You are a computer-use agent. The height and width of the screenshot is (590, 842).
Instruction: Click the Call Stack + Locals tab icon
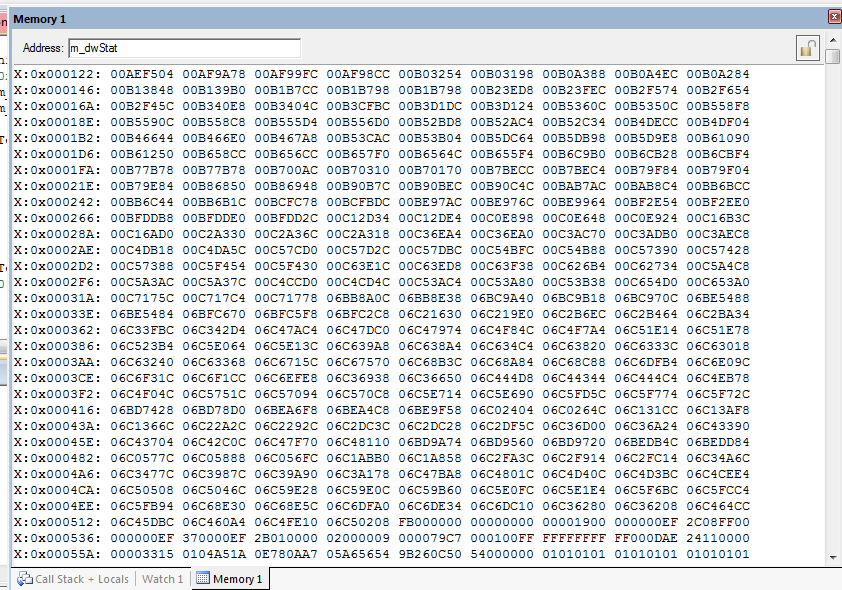pos(24,579)
